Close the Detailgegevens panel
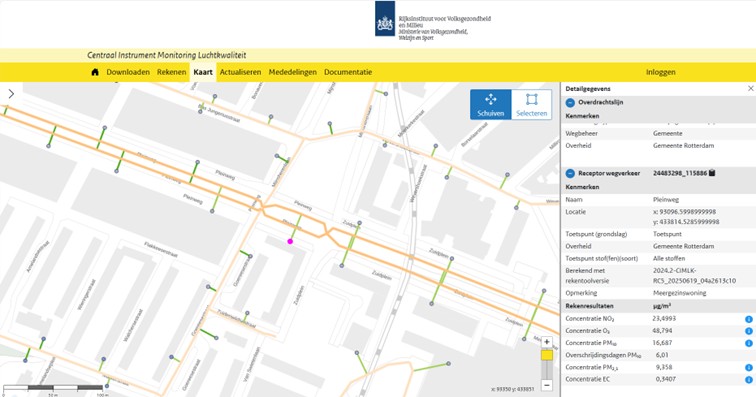756x397 pixels. (x=750, y=88)
